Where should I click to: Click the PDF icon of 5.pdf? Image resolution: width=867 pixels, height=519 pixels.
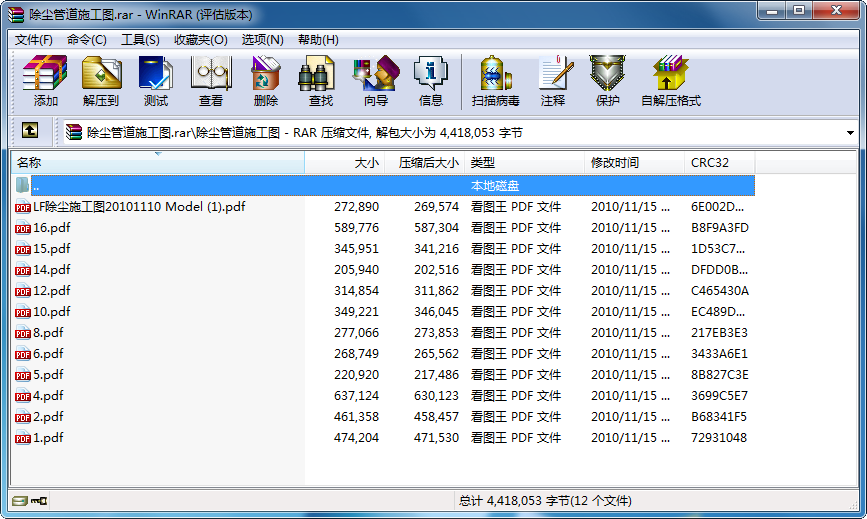[23, 375]
